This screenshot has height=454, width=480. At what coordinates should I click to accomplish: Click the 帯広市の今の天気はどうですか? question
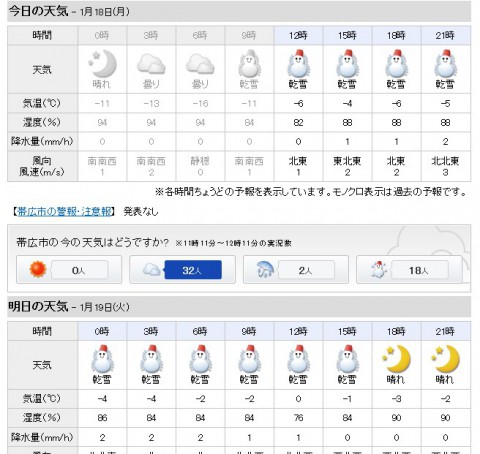[93, 242]
